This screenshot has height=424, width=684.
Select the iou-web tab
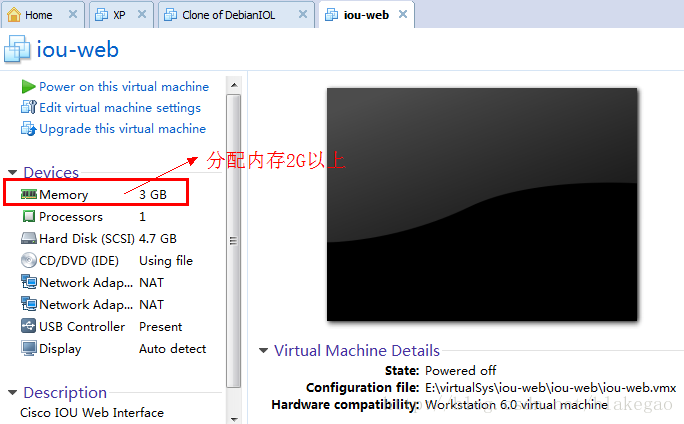point(366,15)
